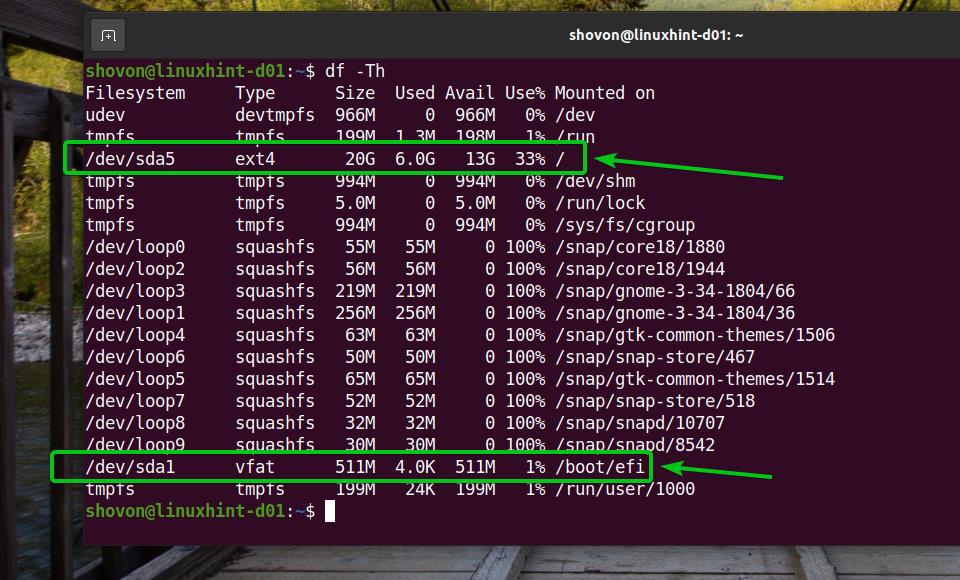Click the Mounted on column header
This screenshot has width=960, height=580.
(605, 92)
